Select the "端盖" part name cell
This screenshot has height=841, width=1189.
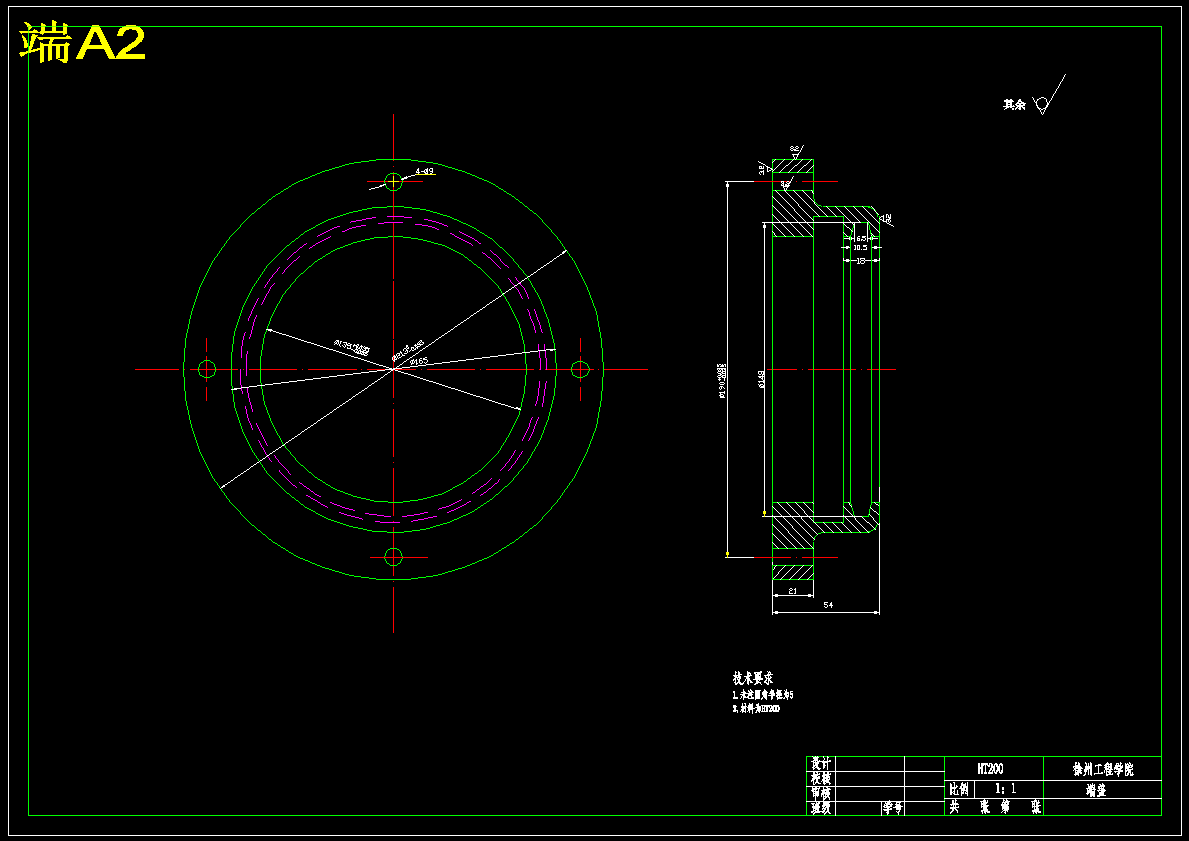pos(1103,789)
